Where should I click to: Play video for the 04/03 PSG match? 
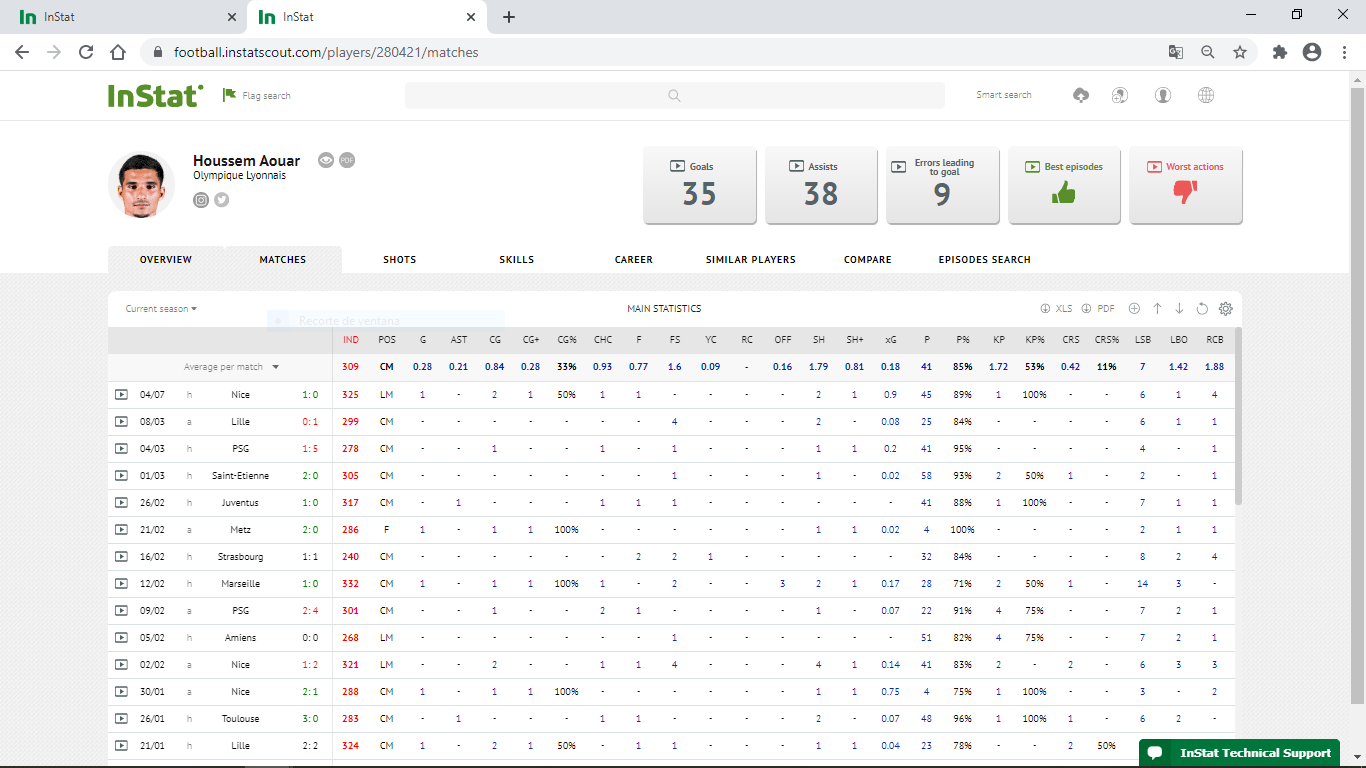[x=121, y=449]
